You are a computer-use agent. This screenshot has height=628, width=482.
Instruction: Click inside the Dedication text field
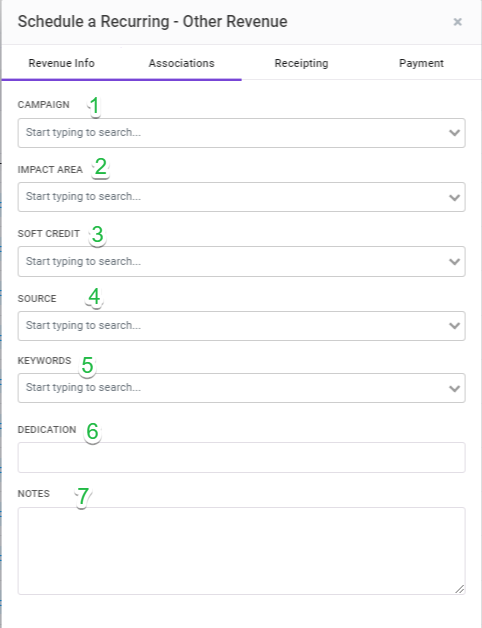pyautogui.click(x=241, y=457)
